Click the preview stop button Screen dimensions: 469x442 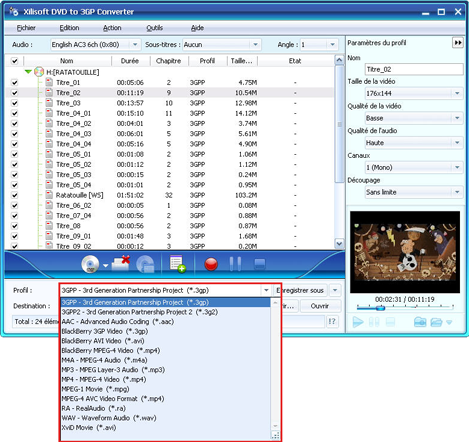(x=390, y=322)
